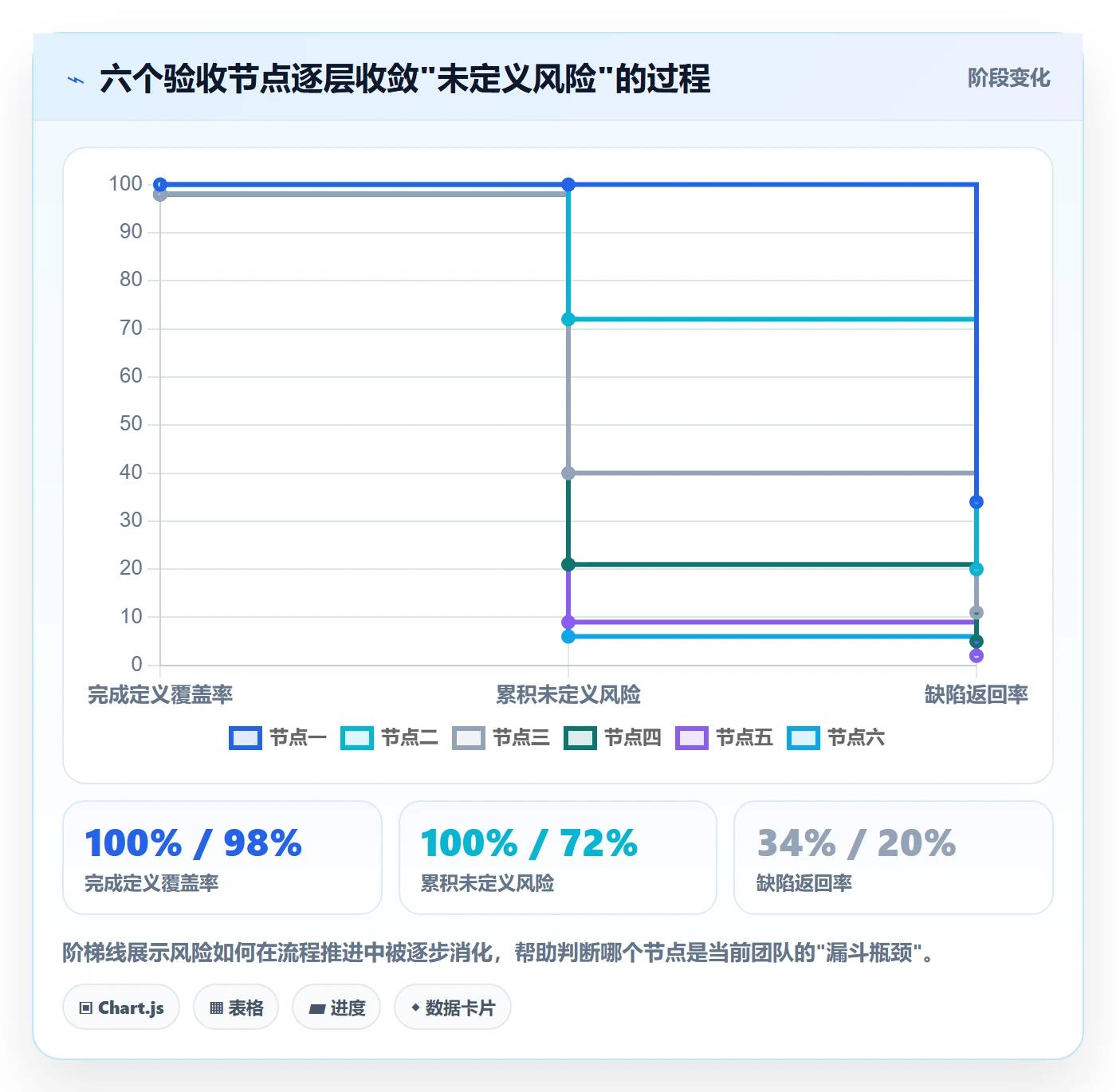Image resolution: width=1116 pixels, height=1092 pixels.
Task: Toggle 节点三 legend series visibility
Action: click(x=501, y=738)
